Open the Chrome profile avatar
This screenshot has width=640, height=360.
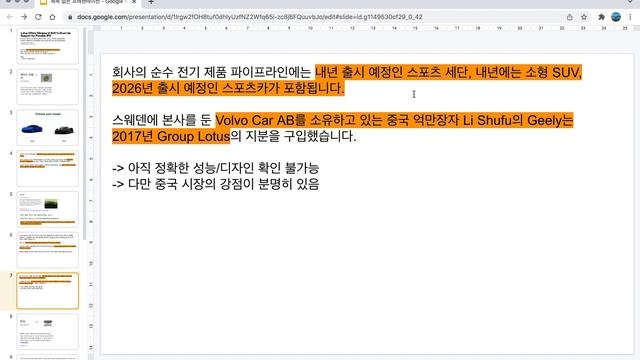tap(616, 17)
